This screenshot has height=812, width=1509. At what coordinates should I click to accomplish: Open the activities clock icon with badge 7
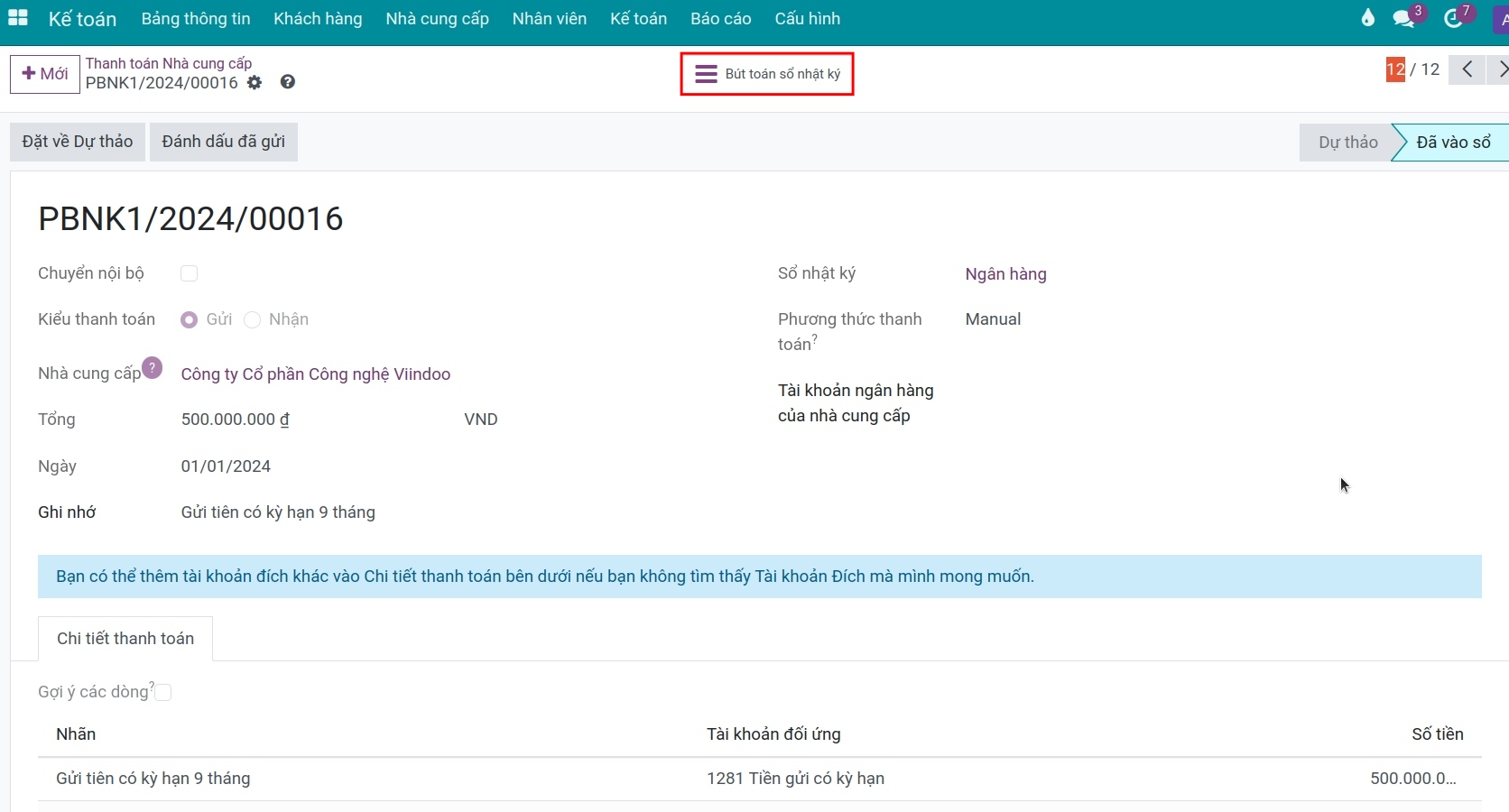1453,18
